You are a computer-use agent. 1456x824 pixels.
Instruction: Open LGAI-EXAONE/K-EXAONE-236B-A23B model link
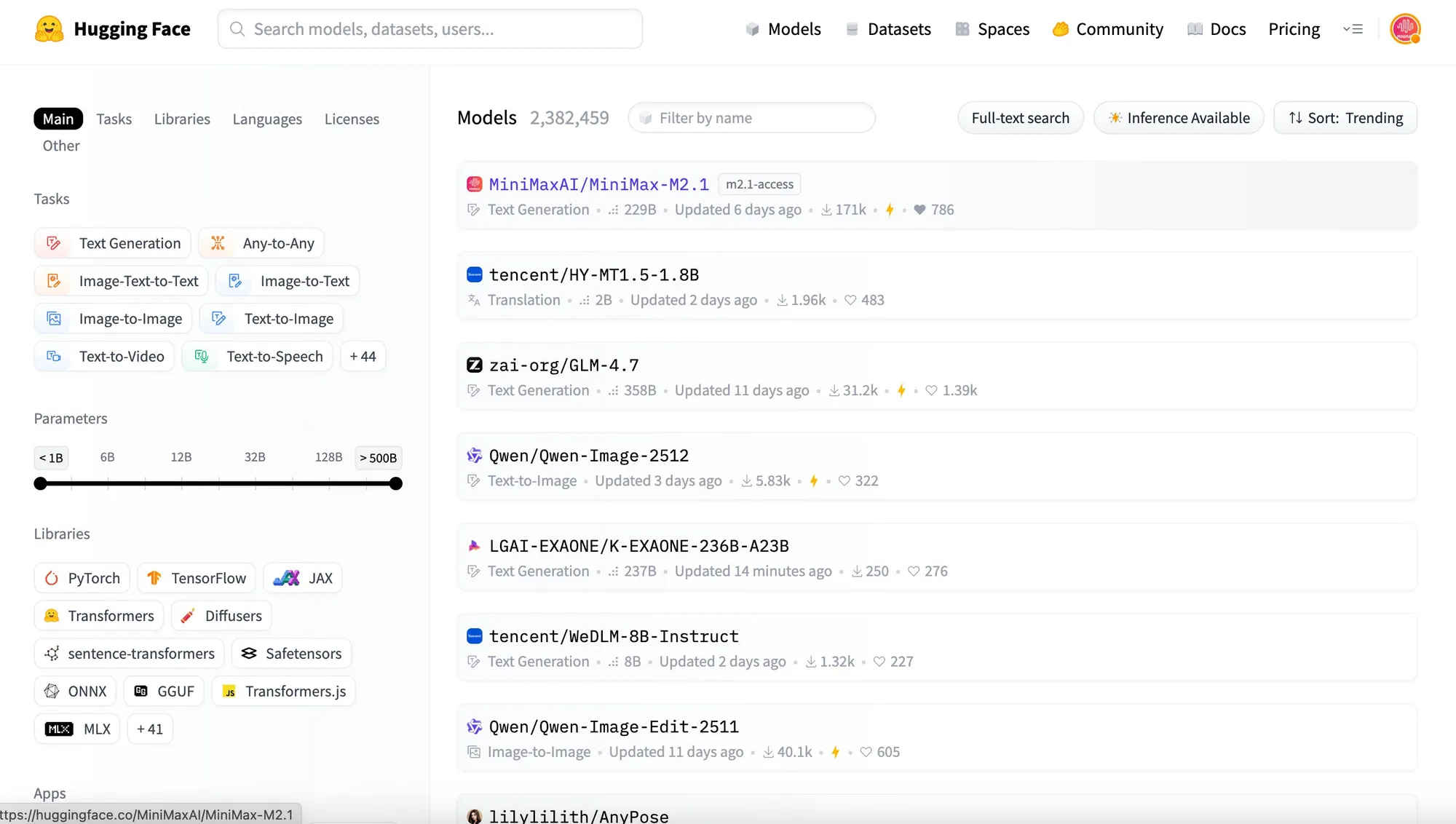click(x=639, y=546)
